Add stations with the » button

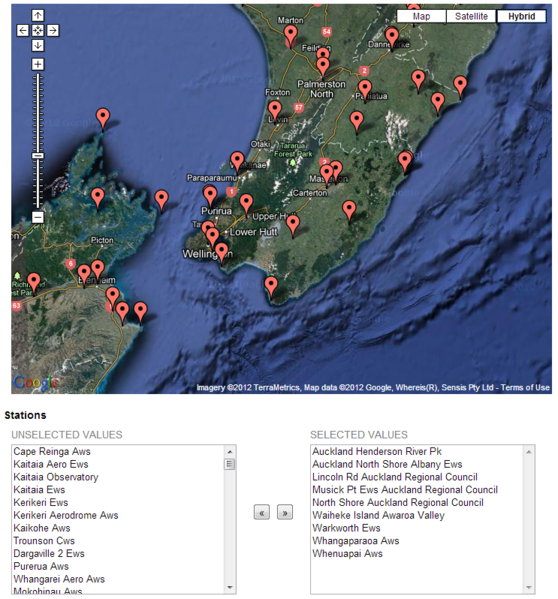coord(285,512)
